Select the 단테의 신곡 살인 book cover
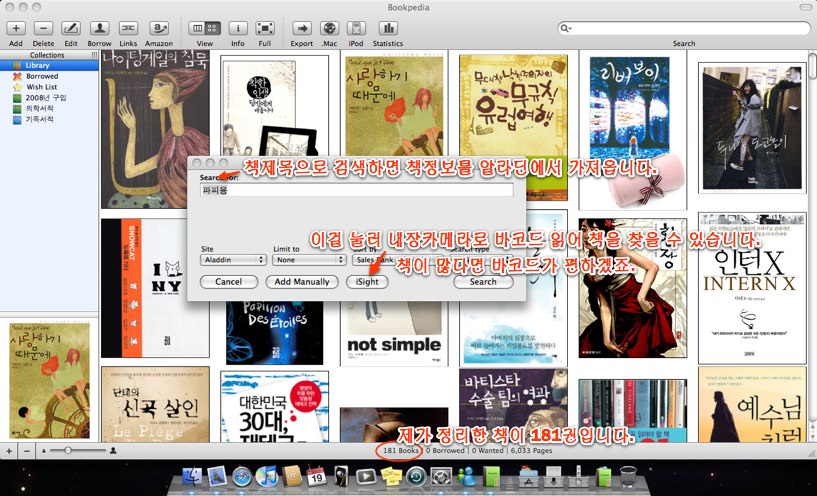Screen dimensions: 817x496 pyautogui.click(x=155, y=404)
